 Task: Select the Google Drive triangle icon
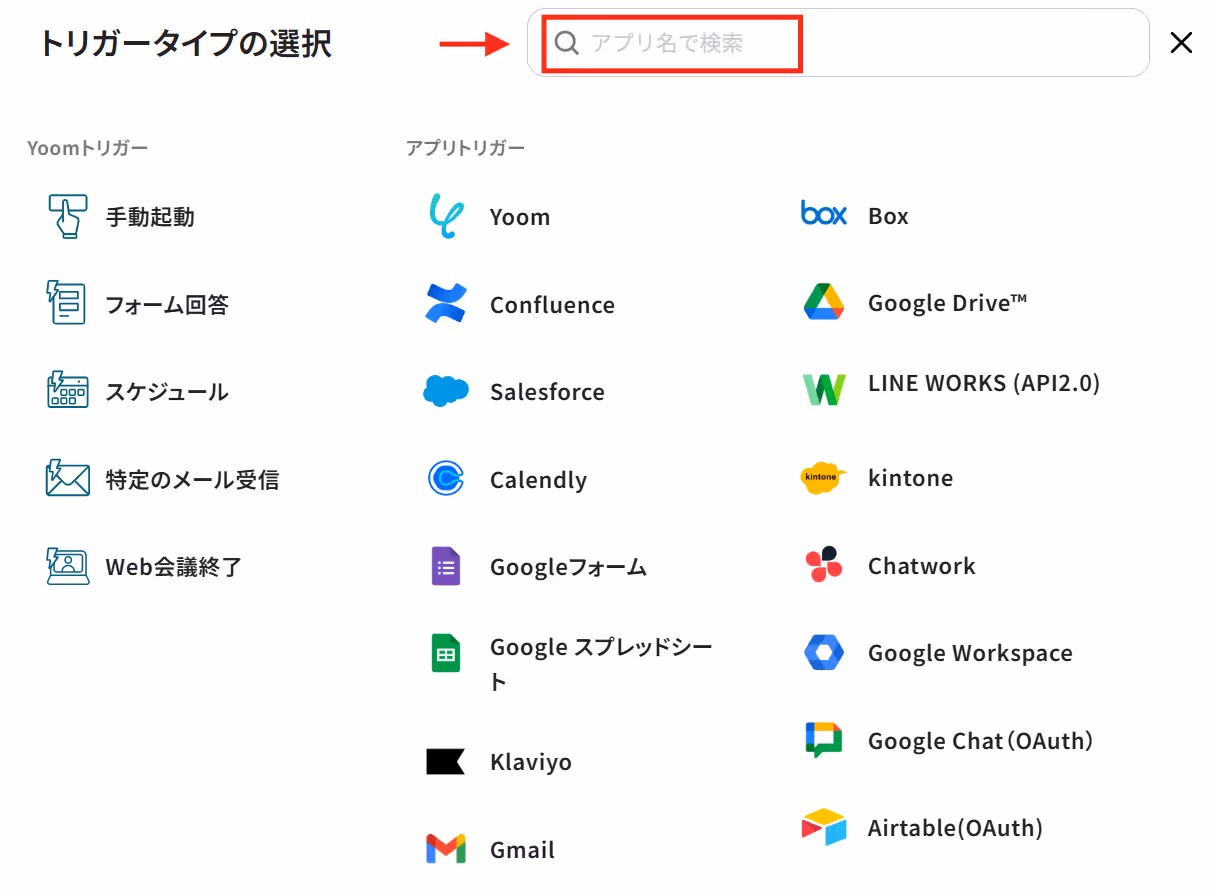[x=824, y=302]
